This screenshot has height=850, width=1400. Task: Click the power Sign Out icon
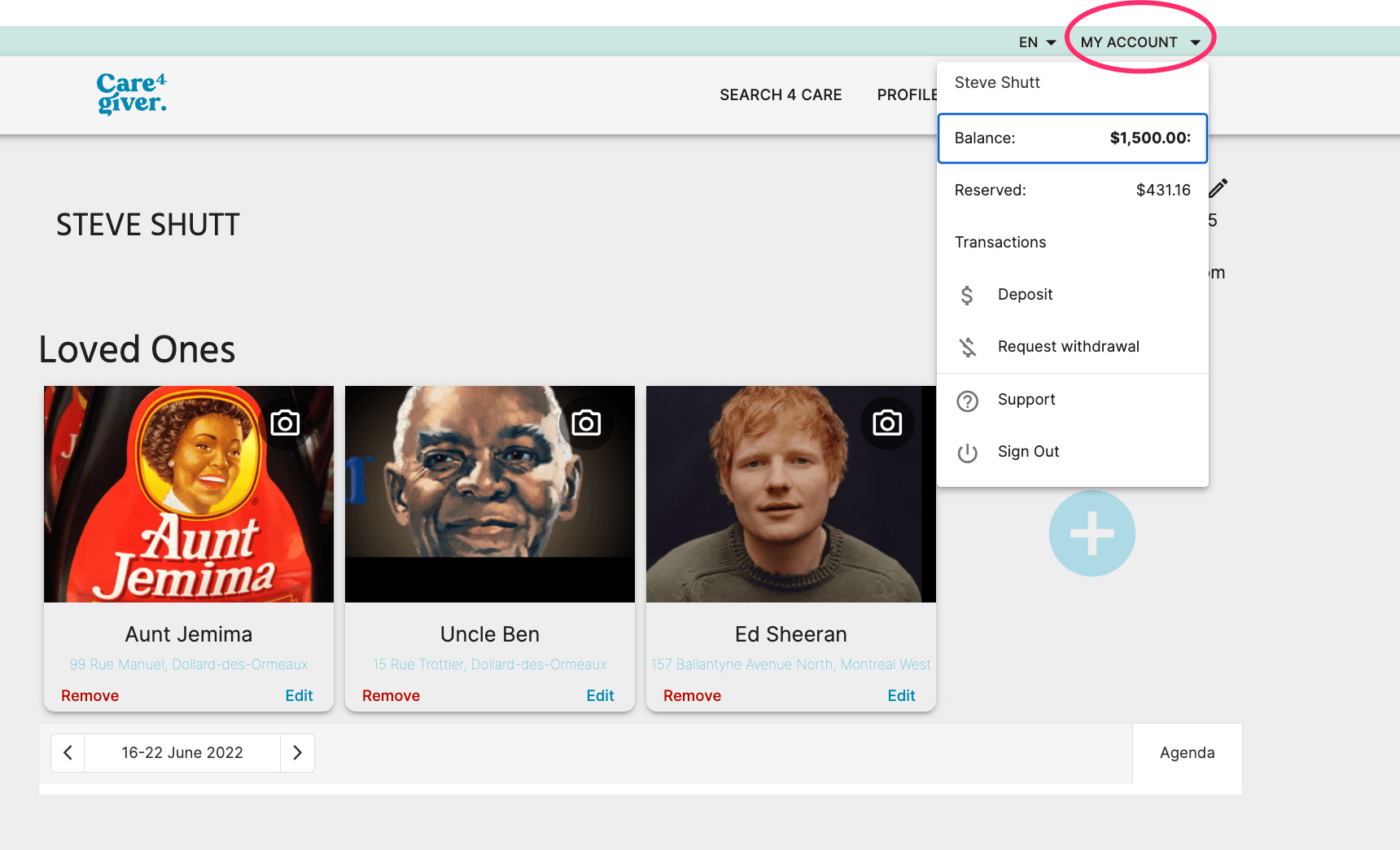pyautogui.click(x=967, y=453)
